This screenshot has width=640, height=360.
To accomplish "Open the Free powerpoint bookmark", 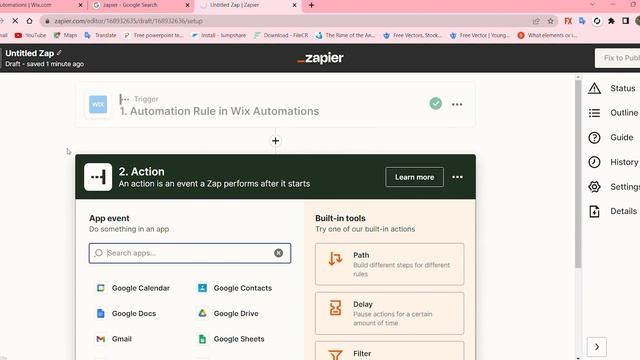I will 154,36.
